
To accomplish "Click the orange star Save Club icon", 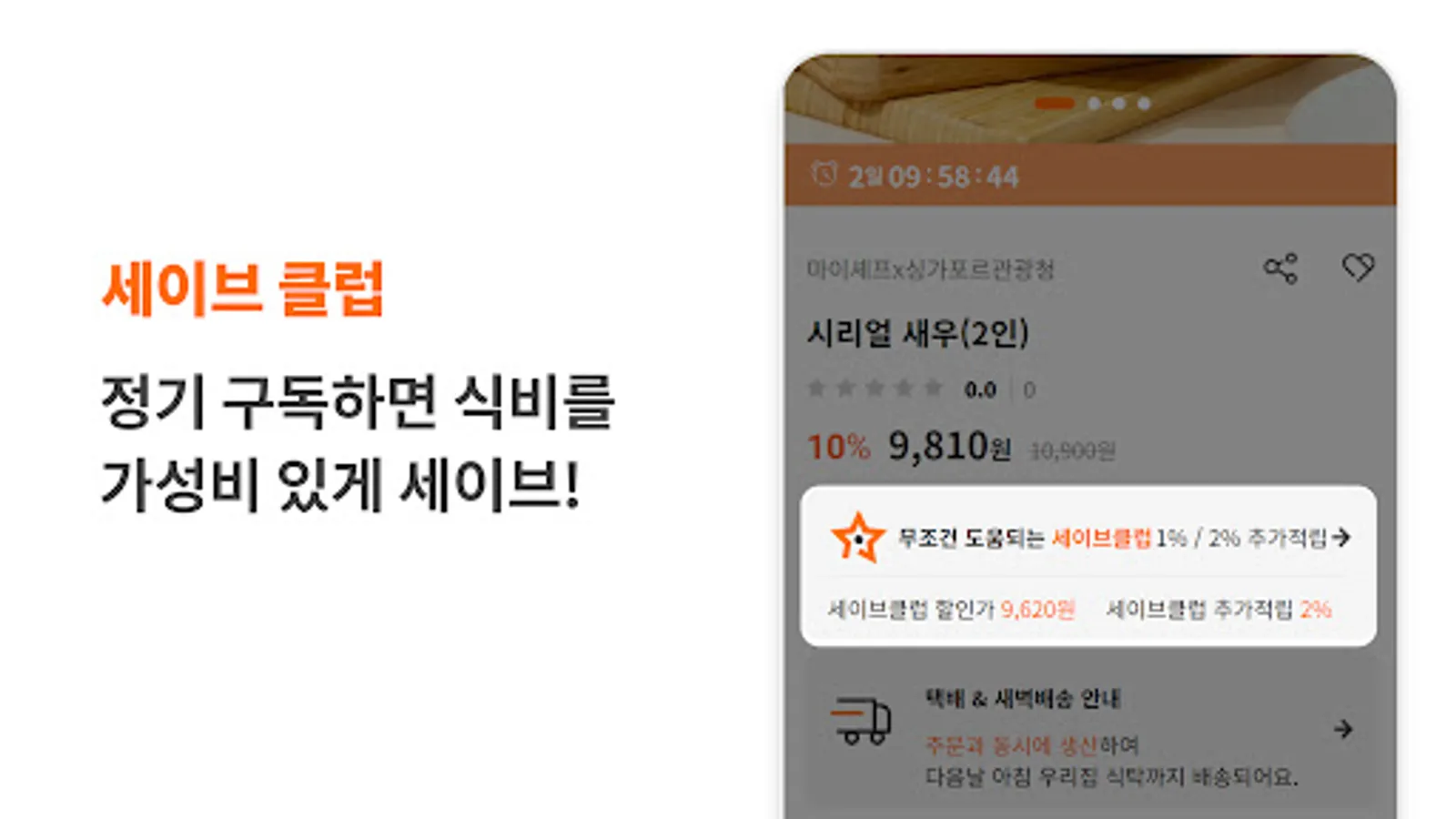I will click(857, 538).
